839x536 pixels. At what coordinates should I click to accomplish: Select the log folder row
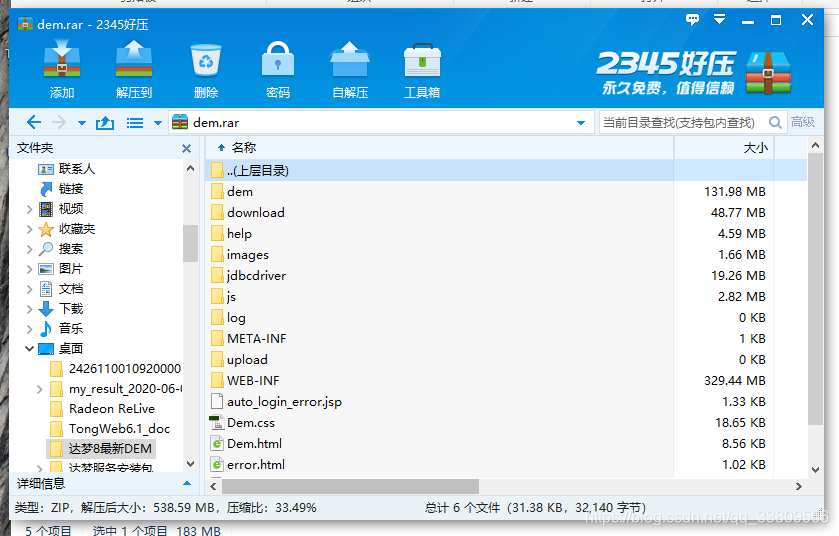click(506, 318)
